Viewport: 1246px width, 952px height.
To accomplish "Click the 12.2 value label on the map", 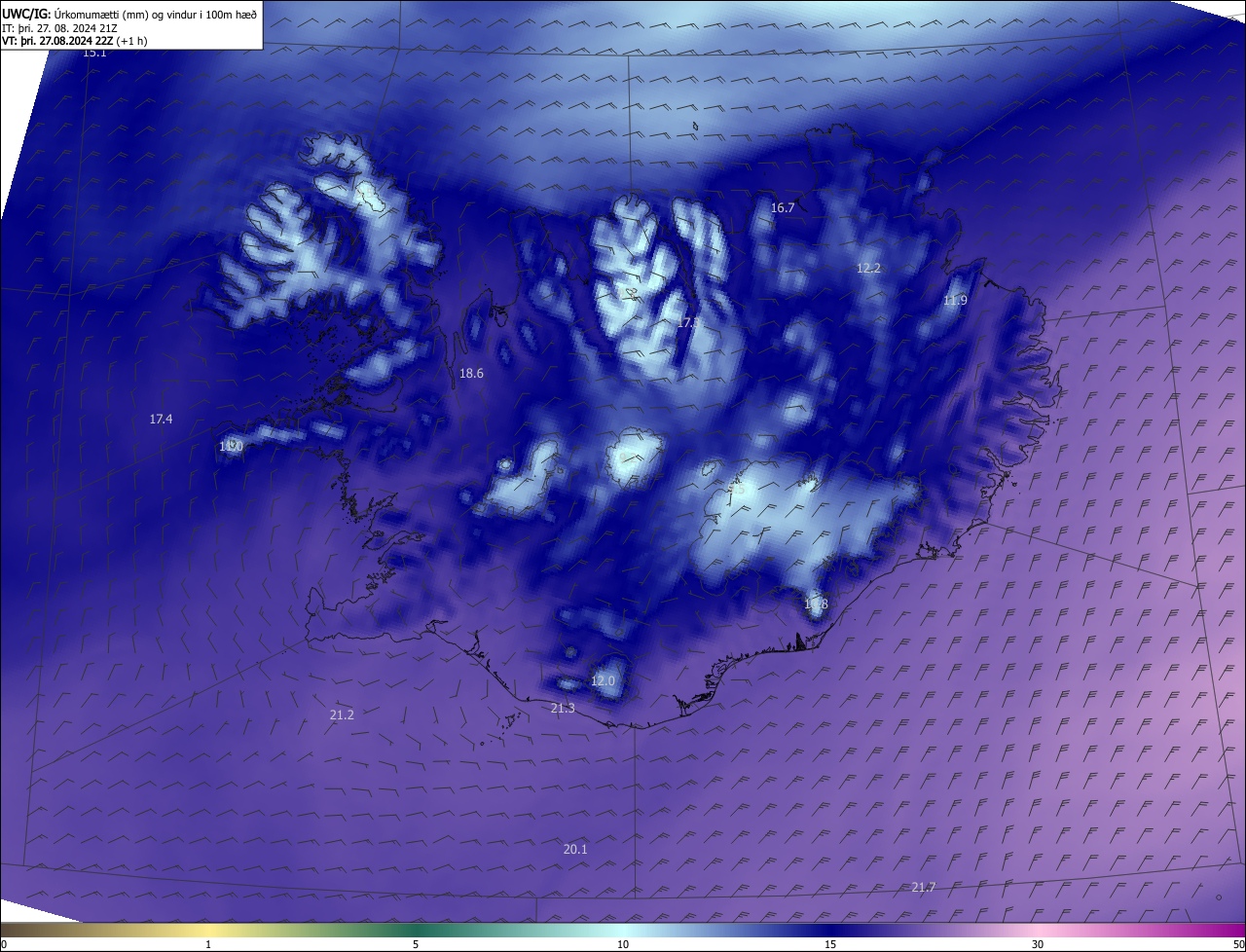I will click(868, 269).
